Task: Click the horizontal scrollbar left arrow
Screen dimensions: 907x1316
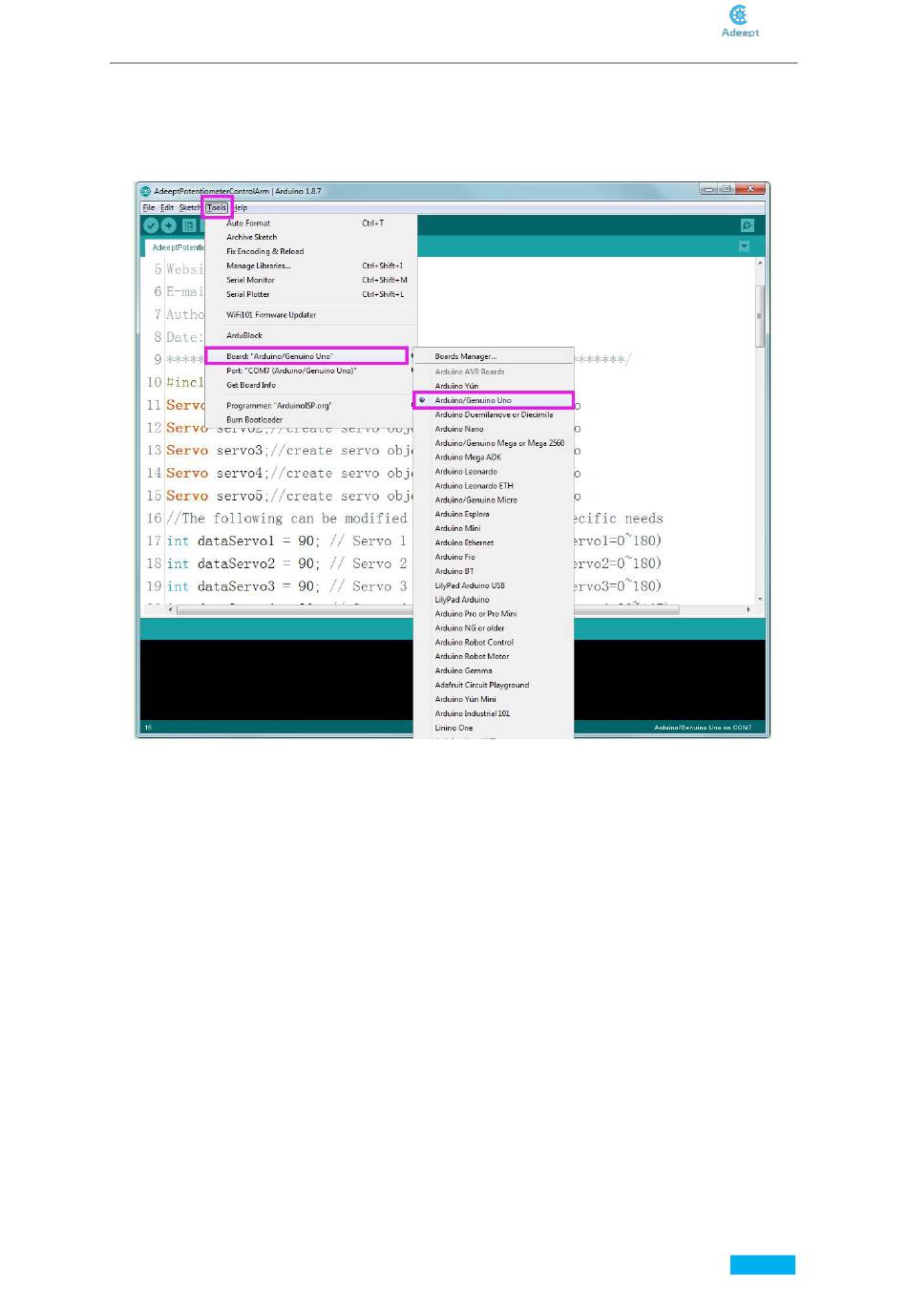Action: point(171,609)
